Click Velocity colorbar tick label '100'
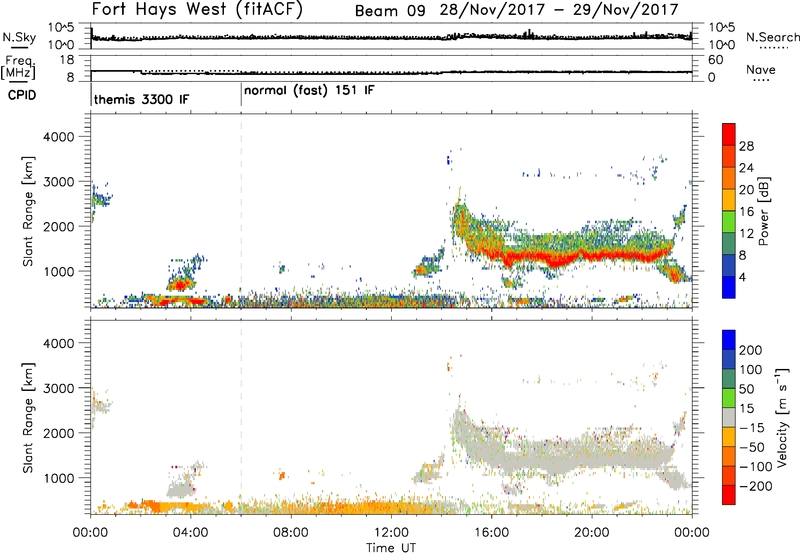 click(751, 369)
